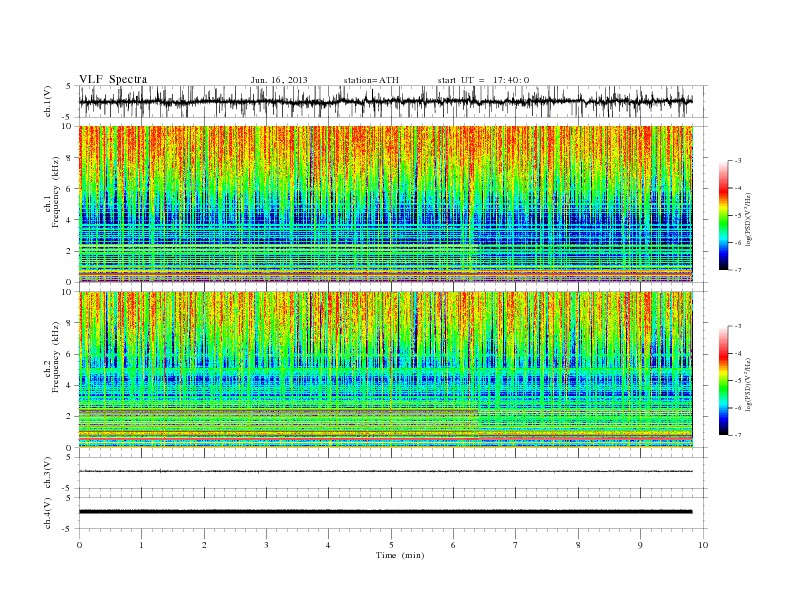Click the '7' tick on the time axis
Viewport: 792px width, 612px height.
(516, 545)
